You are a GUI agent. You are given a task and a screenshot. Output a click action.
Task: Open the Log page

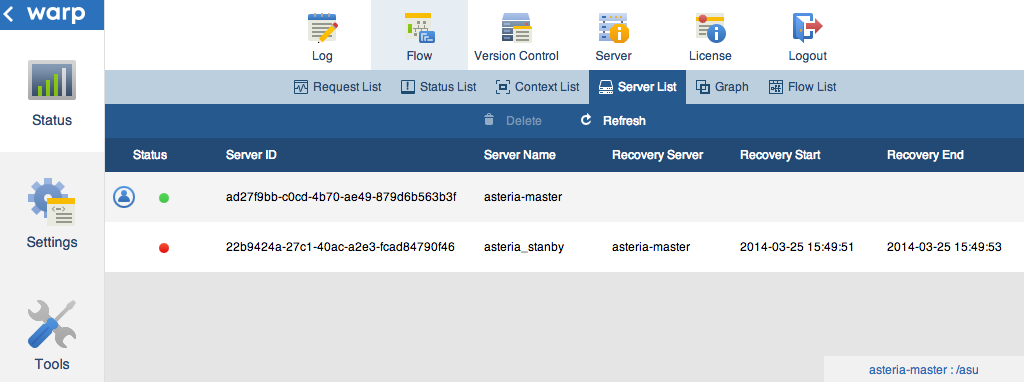click(322, 37)
